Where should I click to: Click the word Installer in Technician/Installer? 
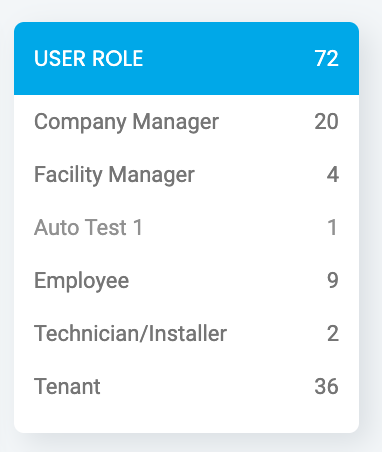[188, 333]
